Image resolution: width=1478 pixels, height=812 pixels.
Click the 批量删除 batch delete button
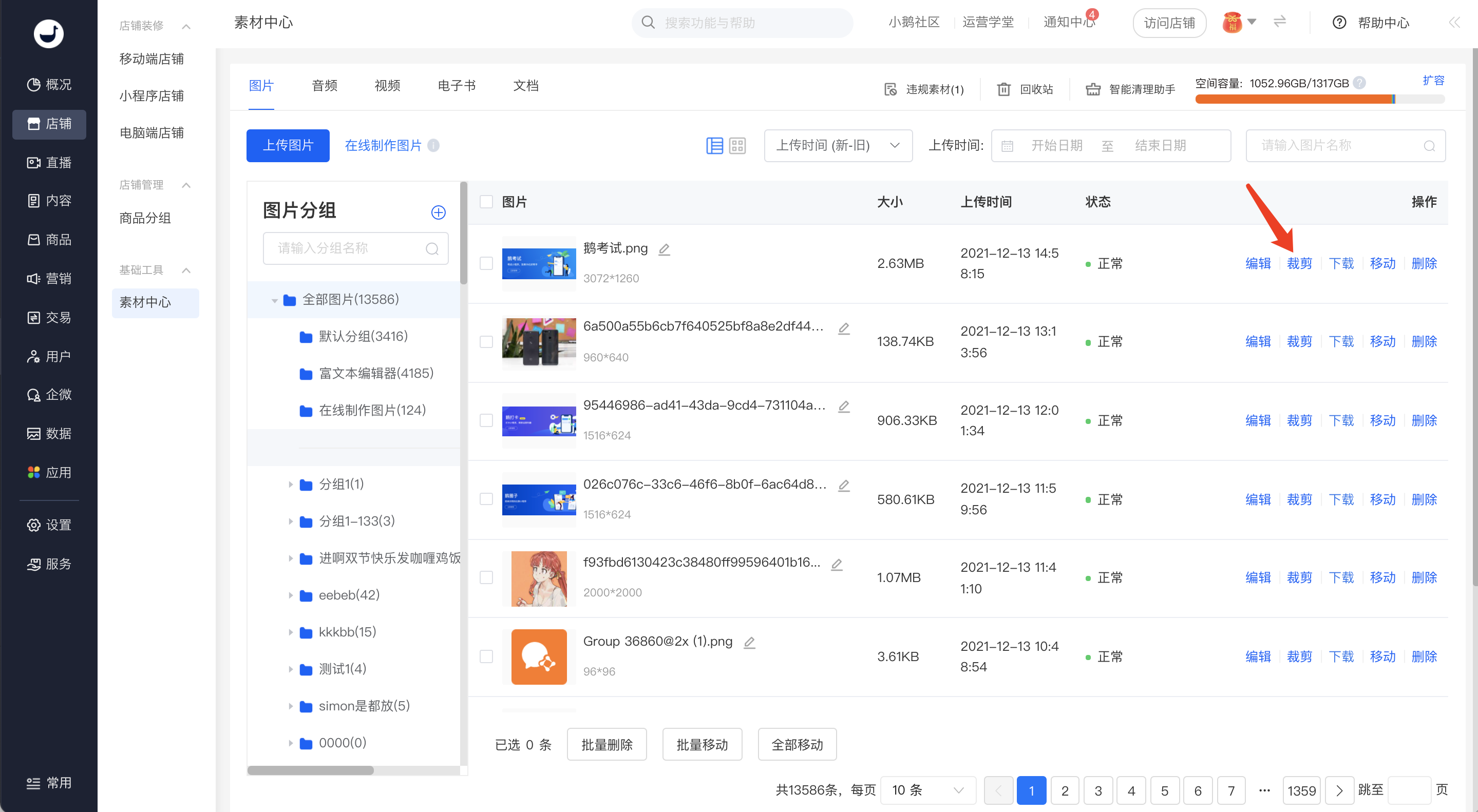(x=607, y=745)
